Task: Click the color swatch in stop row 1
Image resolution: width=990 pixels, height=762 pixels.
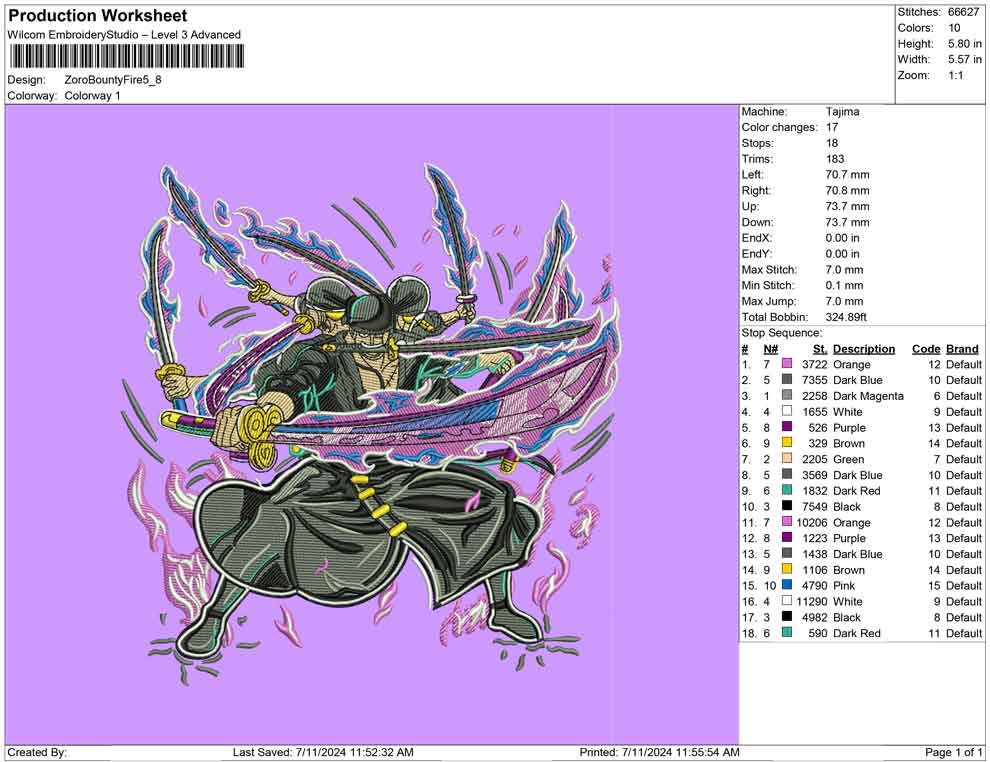Action: coord(787,365)
